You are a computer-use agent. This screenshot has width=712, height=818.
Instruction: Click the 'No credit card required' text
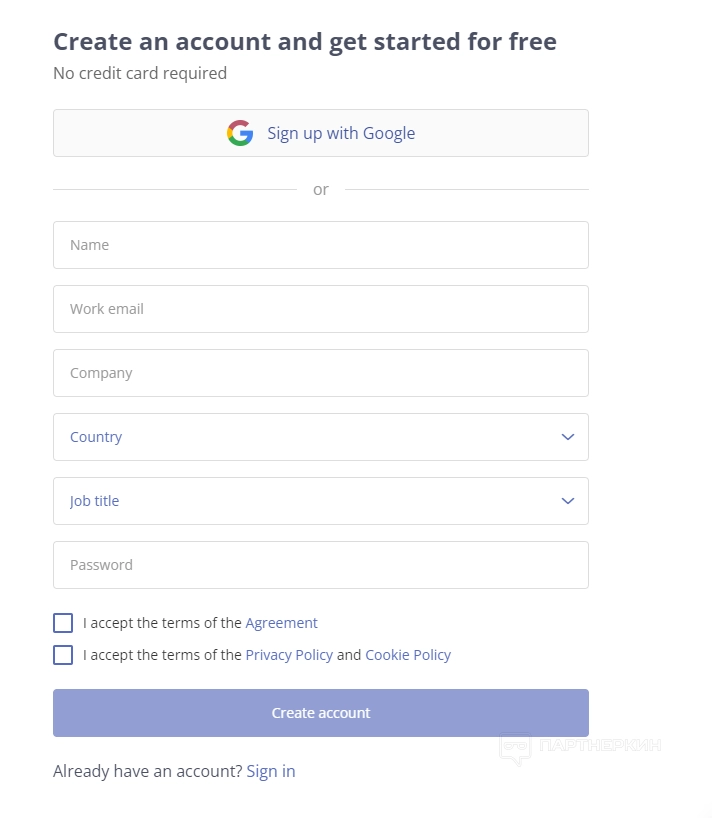[x=140, y=73]
